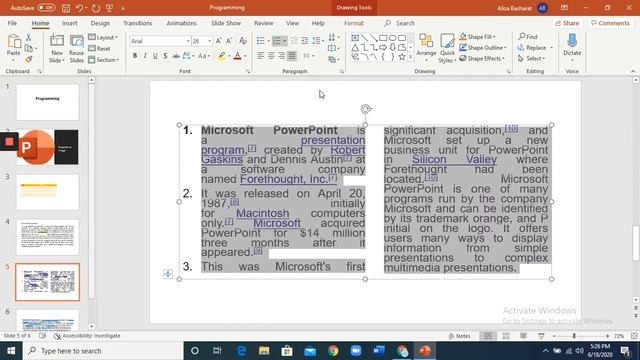Clear all formatting icon
The image size is (640, 360).
(x=243, y=41)
